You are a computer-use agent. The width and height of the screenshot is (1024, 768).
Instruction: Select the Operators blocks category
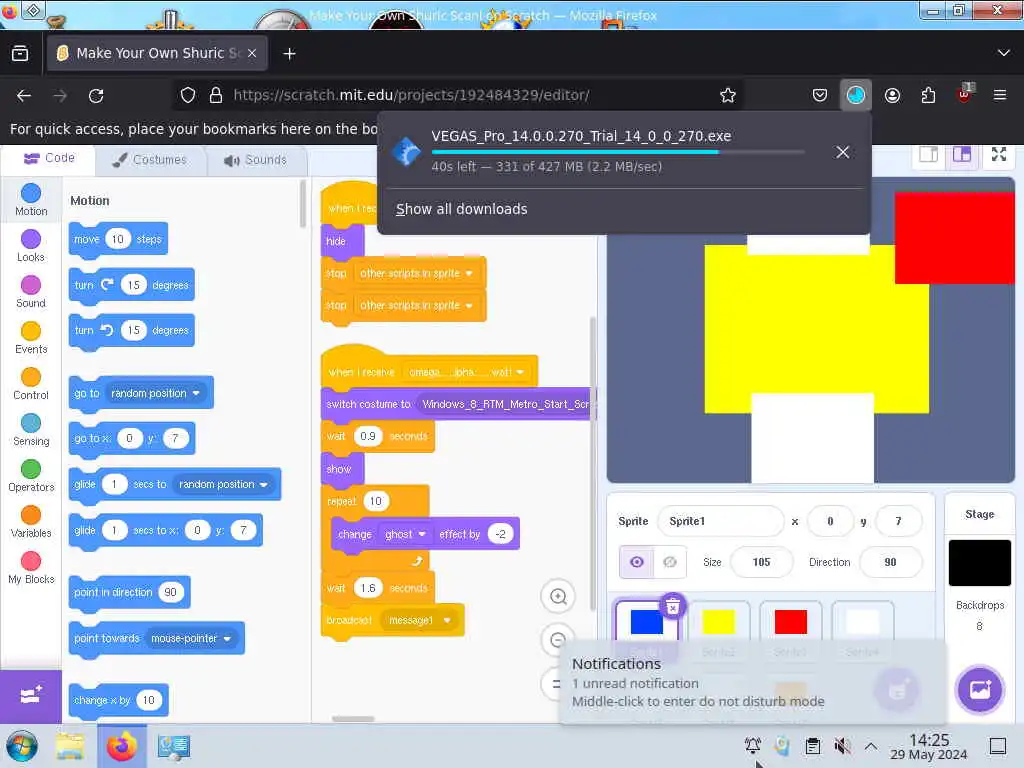click(31, 476)
